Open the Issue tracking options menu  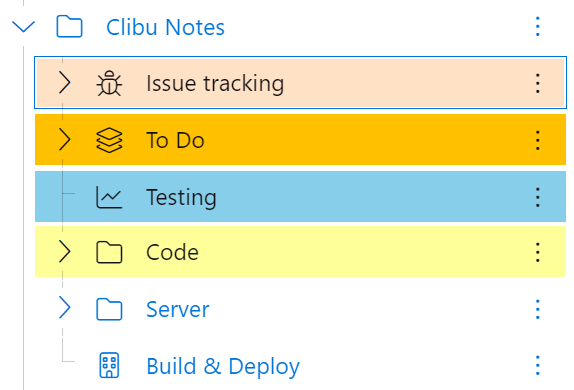[537, 83]
